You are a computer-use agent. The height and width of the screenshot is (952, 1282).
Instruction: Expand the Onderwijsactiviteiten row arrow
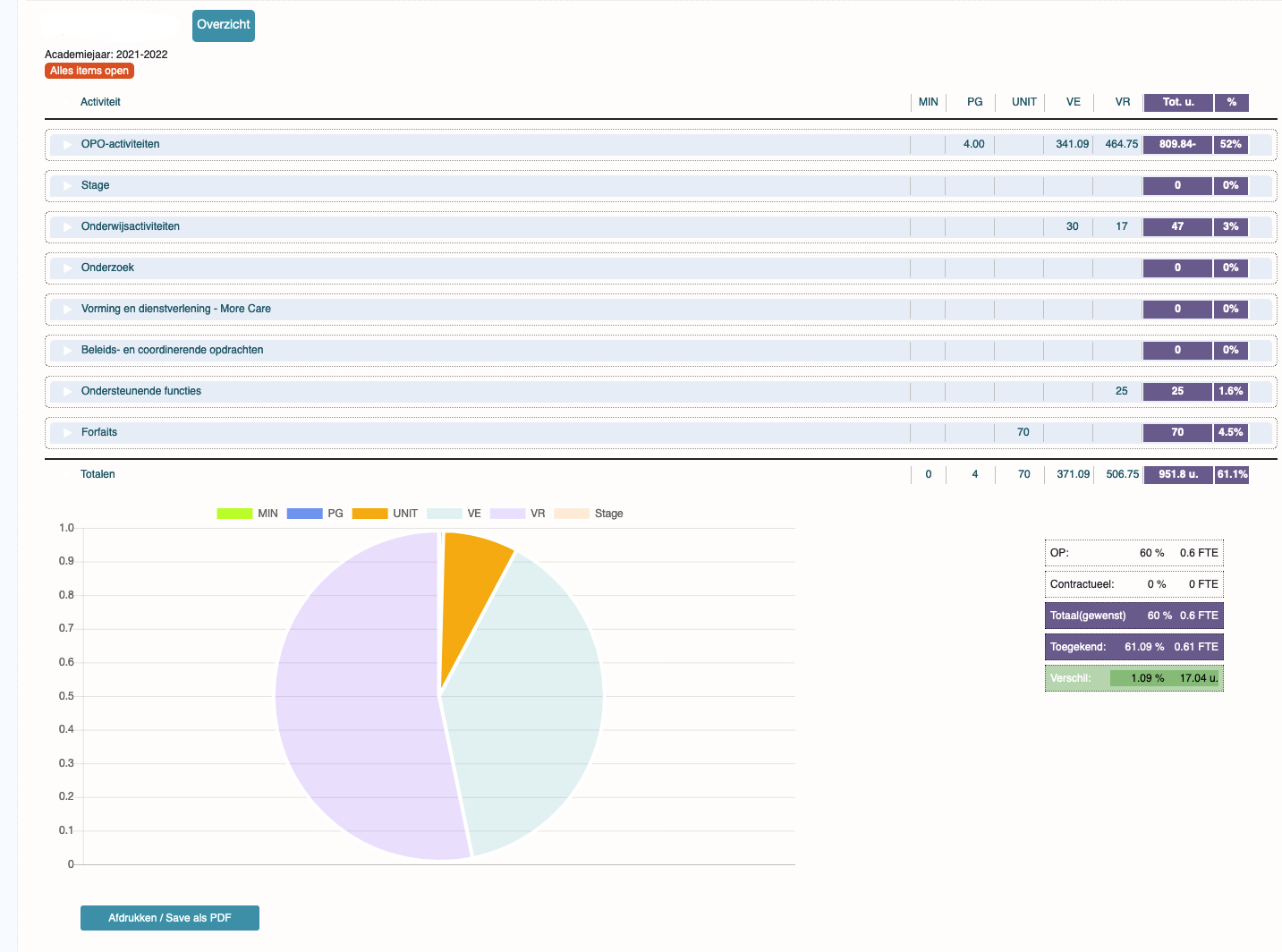tap(67, 226)
